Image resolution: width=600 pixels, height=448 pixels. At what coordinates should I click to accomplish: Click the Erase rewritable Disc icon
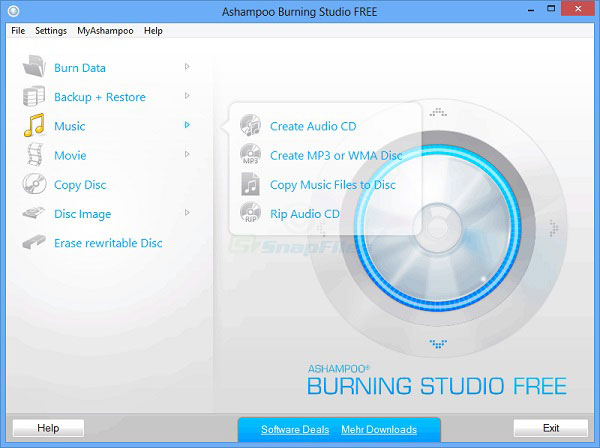point(35,243)
